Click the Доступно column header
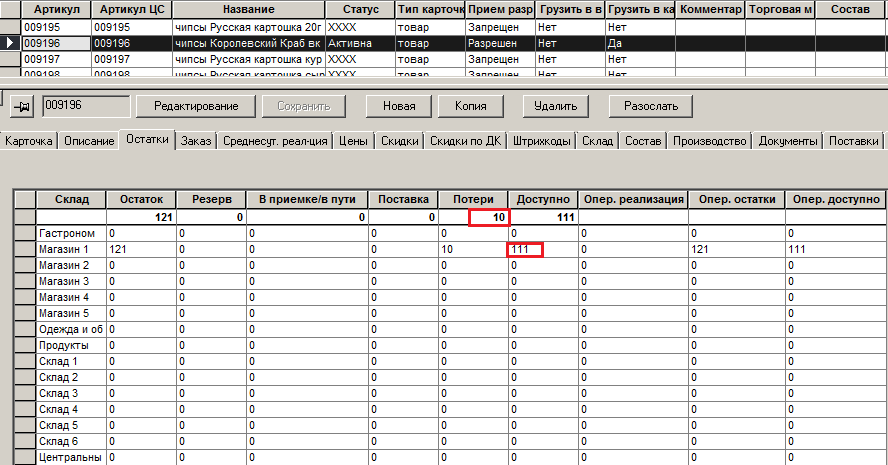888x465 pixels. (x=543, y=199)
